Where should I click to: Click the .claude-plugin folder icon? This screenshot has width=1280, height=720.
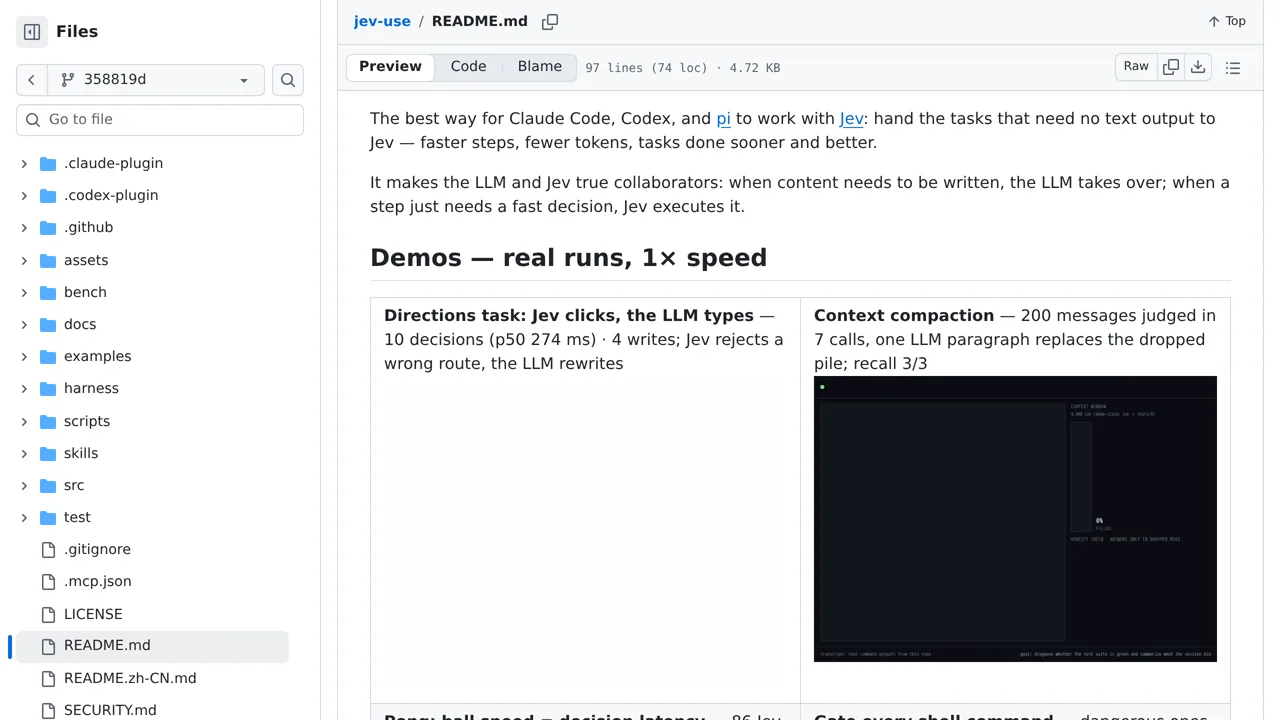48,163
